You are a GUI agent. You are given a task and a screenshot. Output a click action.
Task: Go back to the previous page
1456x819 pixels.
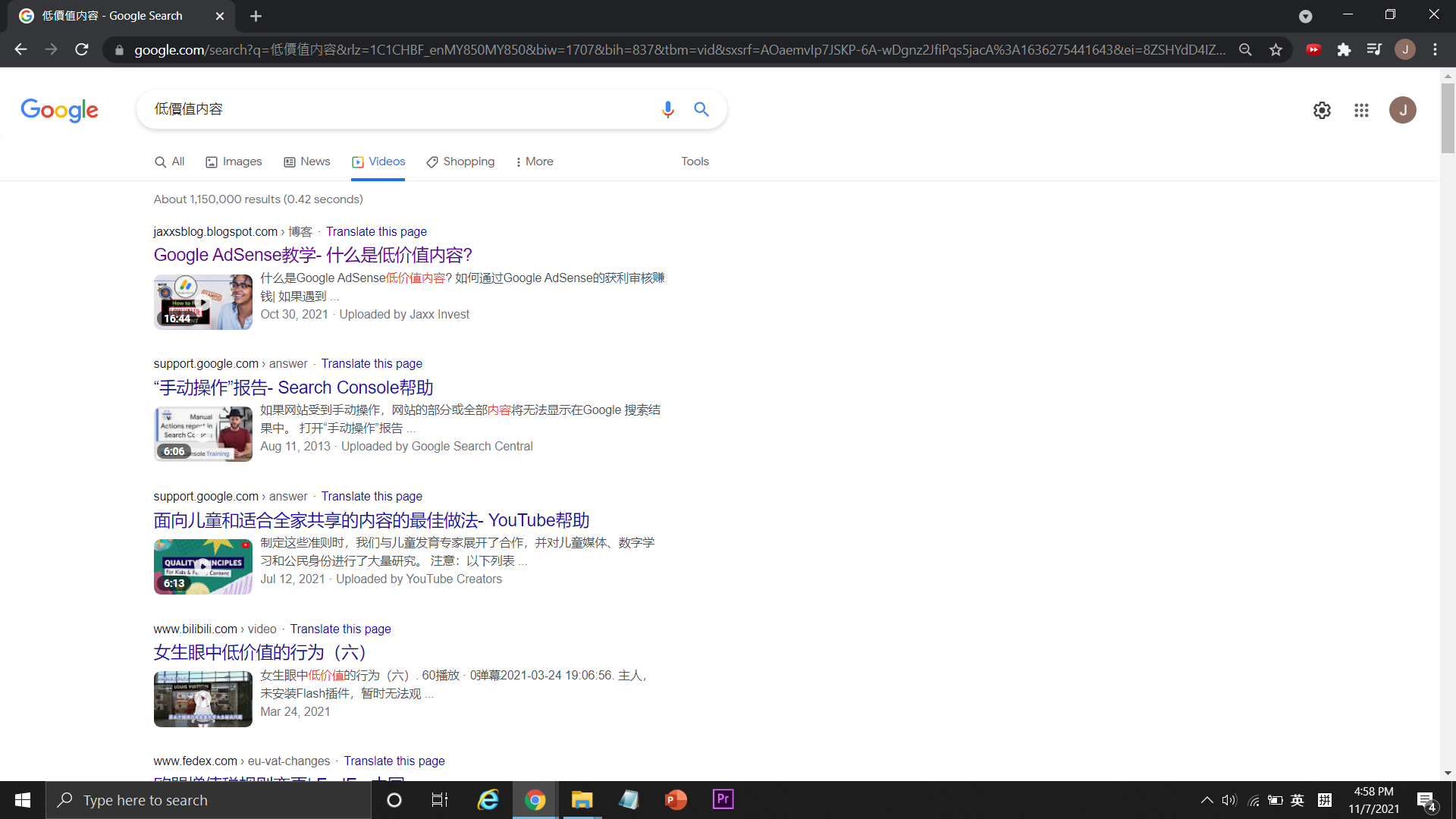click(x=20, y=49)
